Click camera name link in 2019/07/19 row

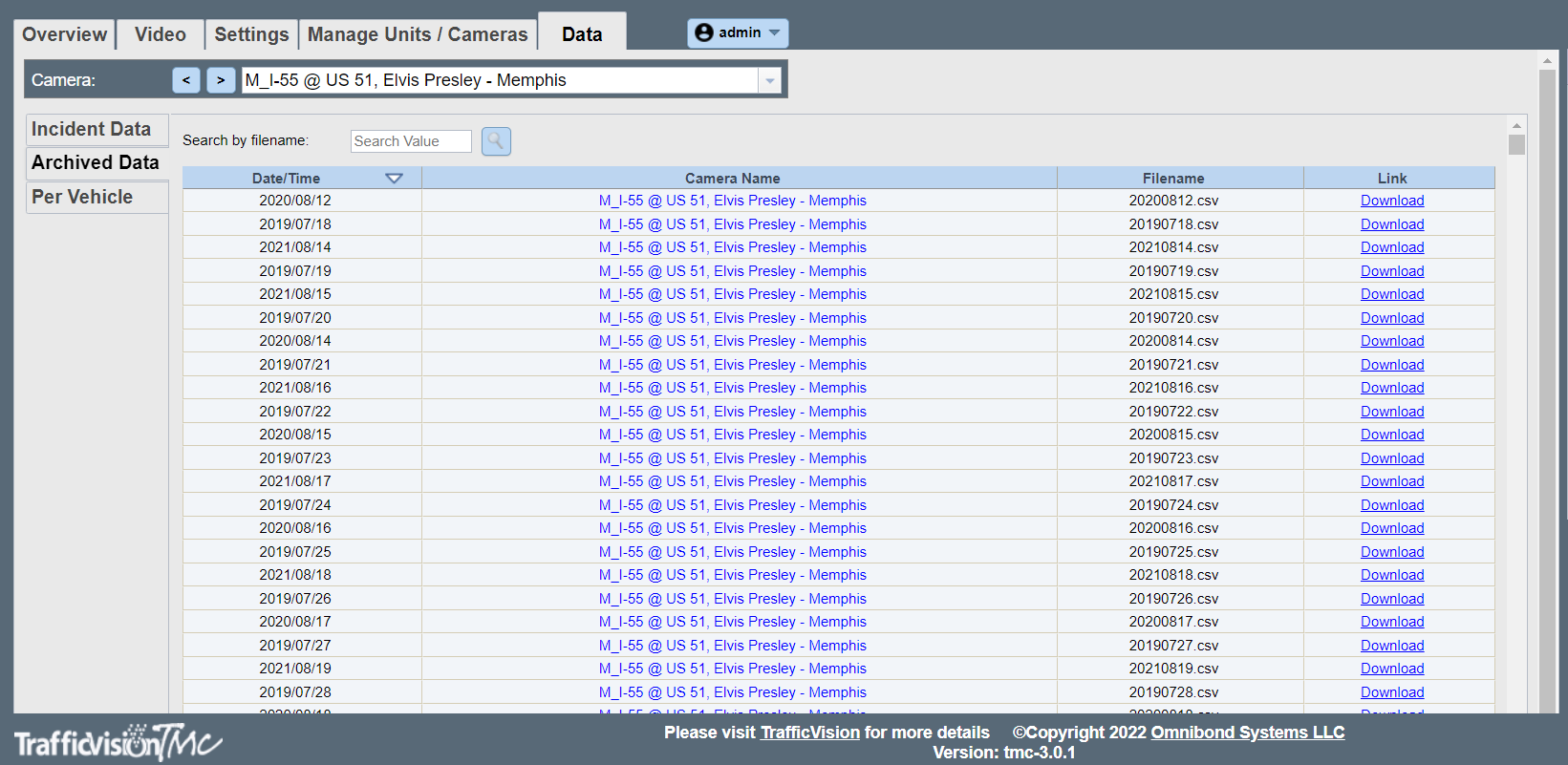point(733,271)
